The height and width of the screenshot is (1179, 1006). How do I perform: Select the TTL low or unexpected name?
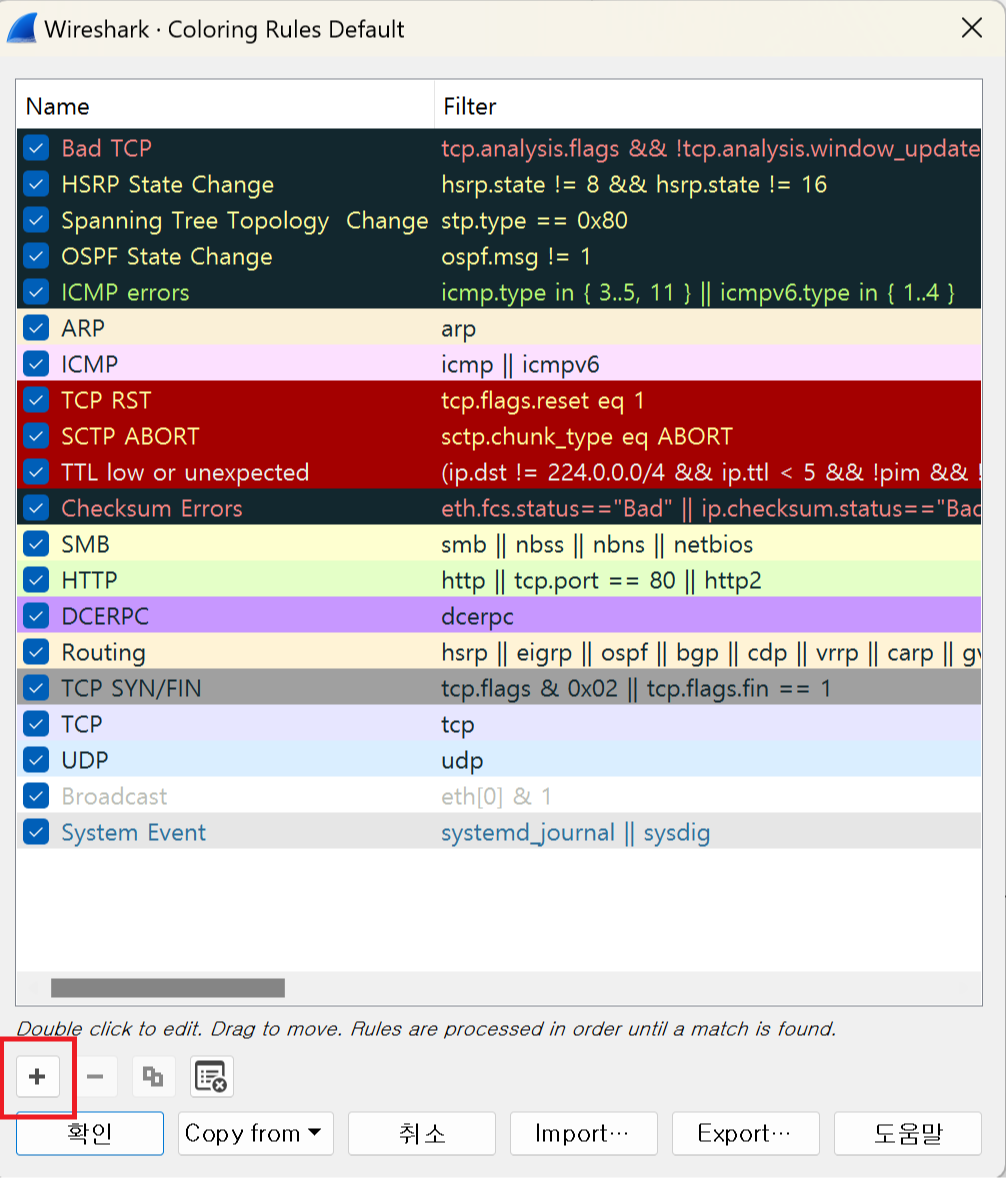(x=185, y=472)
